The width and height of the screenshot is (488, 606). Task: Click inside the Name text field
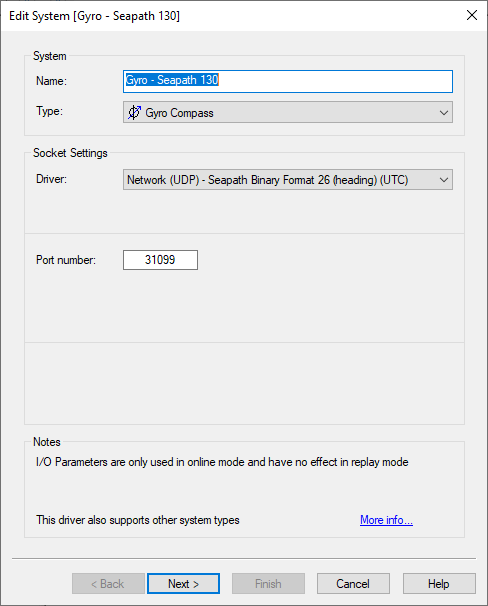tap(287, 81)
